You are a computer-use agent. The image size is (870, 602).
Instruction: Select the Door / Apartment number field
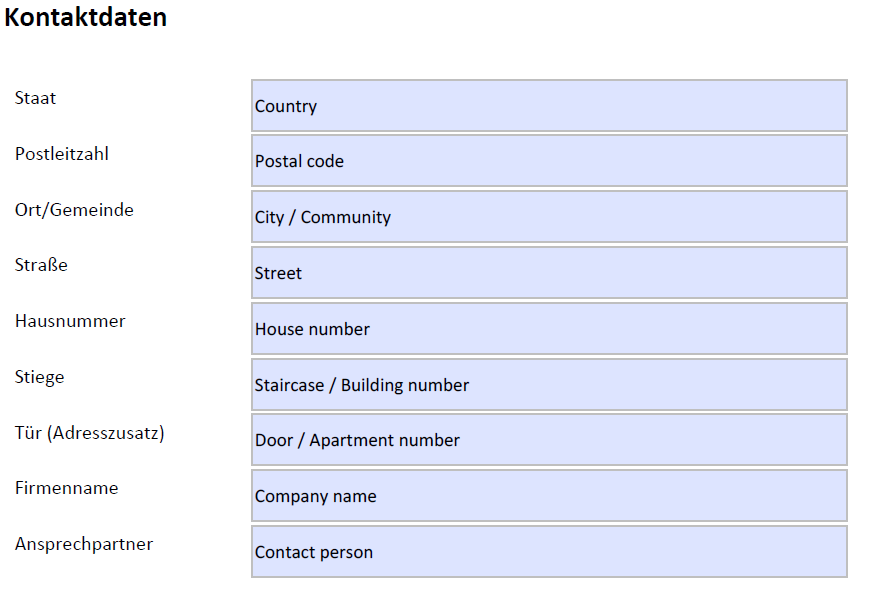[549, 440]
